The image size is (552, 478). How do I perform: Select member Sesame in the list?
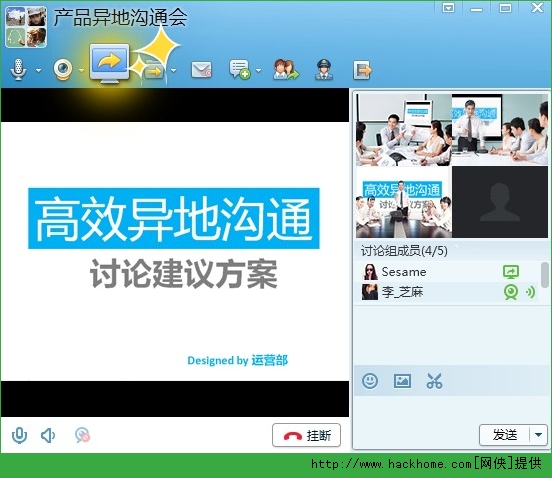tap(446, 272)
